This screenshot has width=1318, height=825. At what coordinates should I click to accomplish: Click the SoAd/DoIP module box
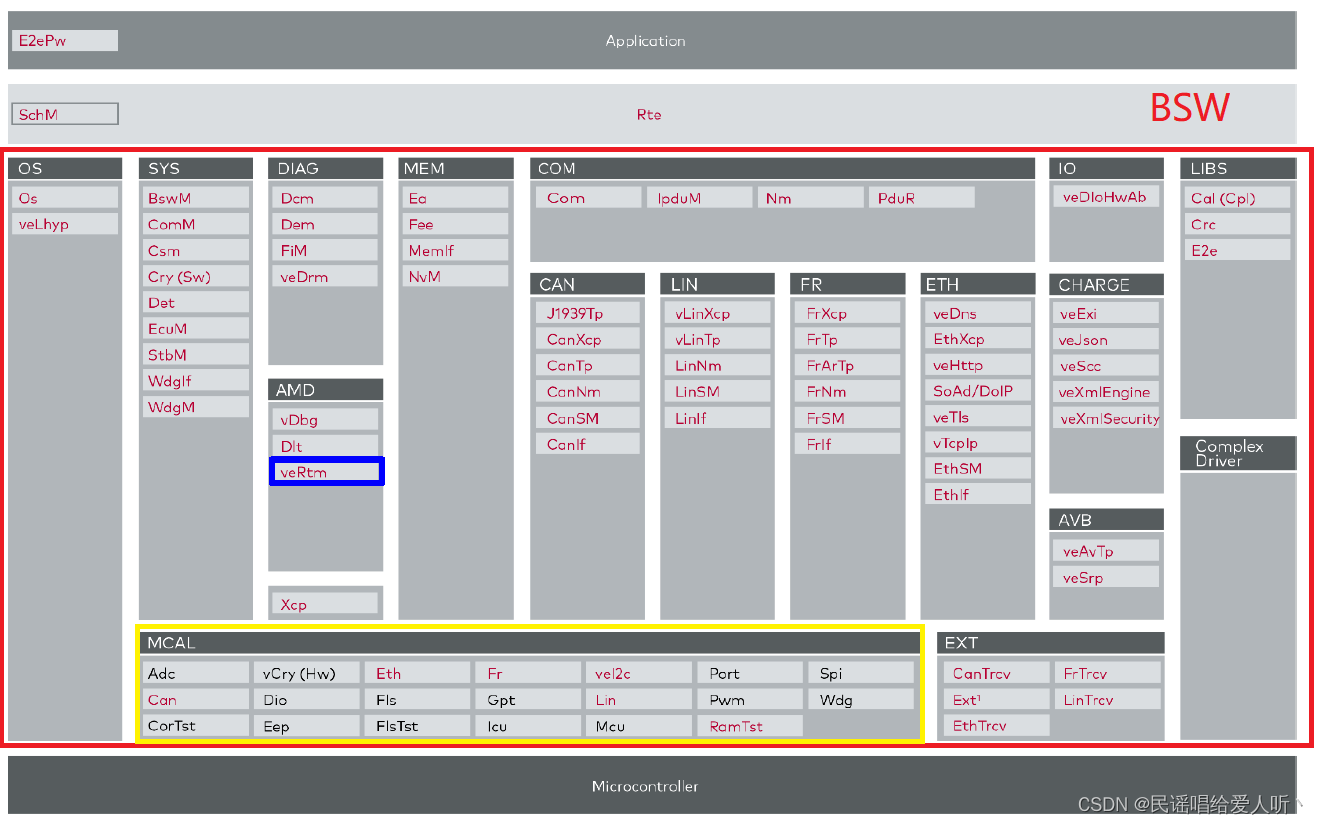click(x=978, y=391)
